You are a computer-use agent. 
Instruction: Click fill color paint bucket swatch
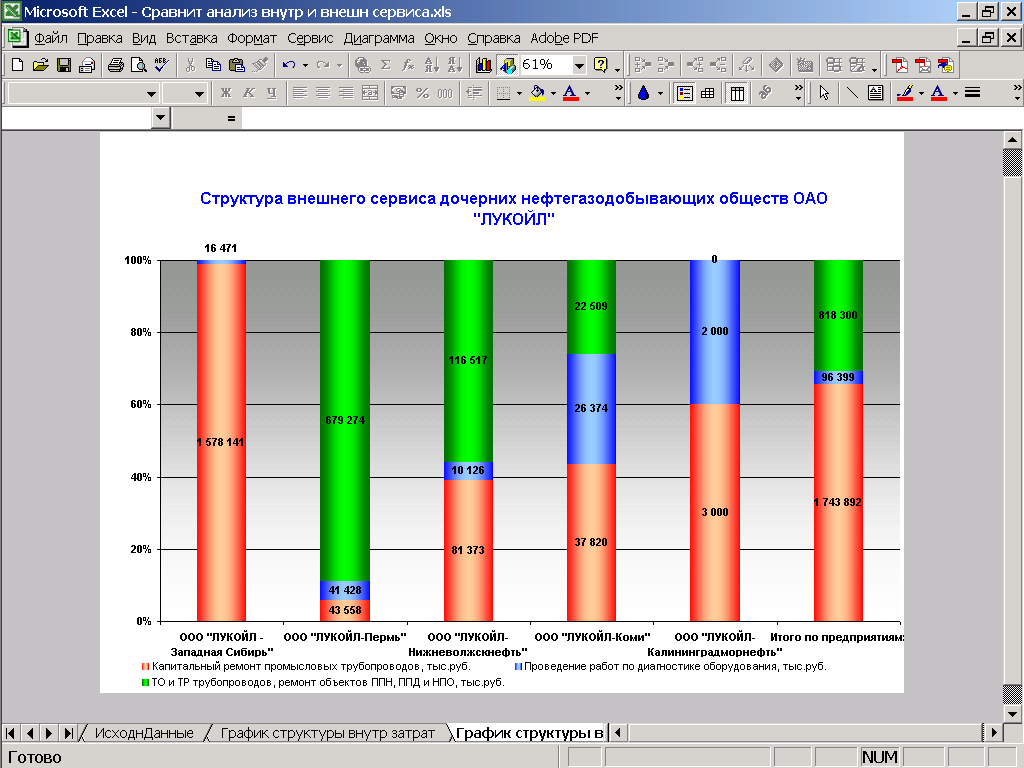point(537,93)
